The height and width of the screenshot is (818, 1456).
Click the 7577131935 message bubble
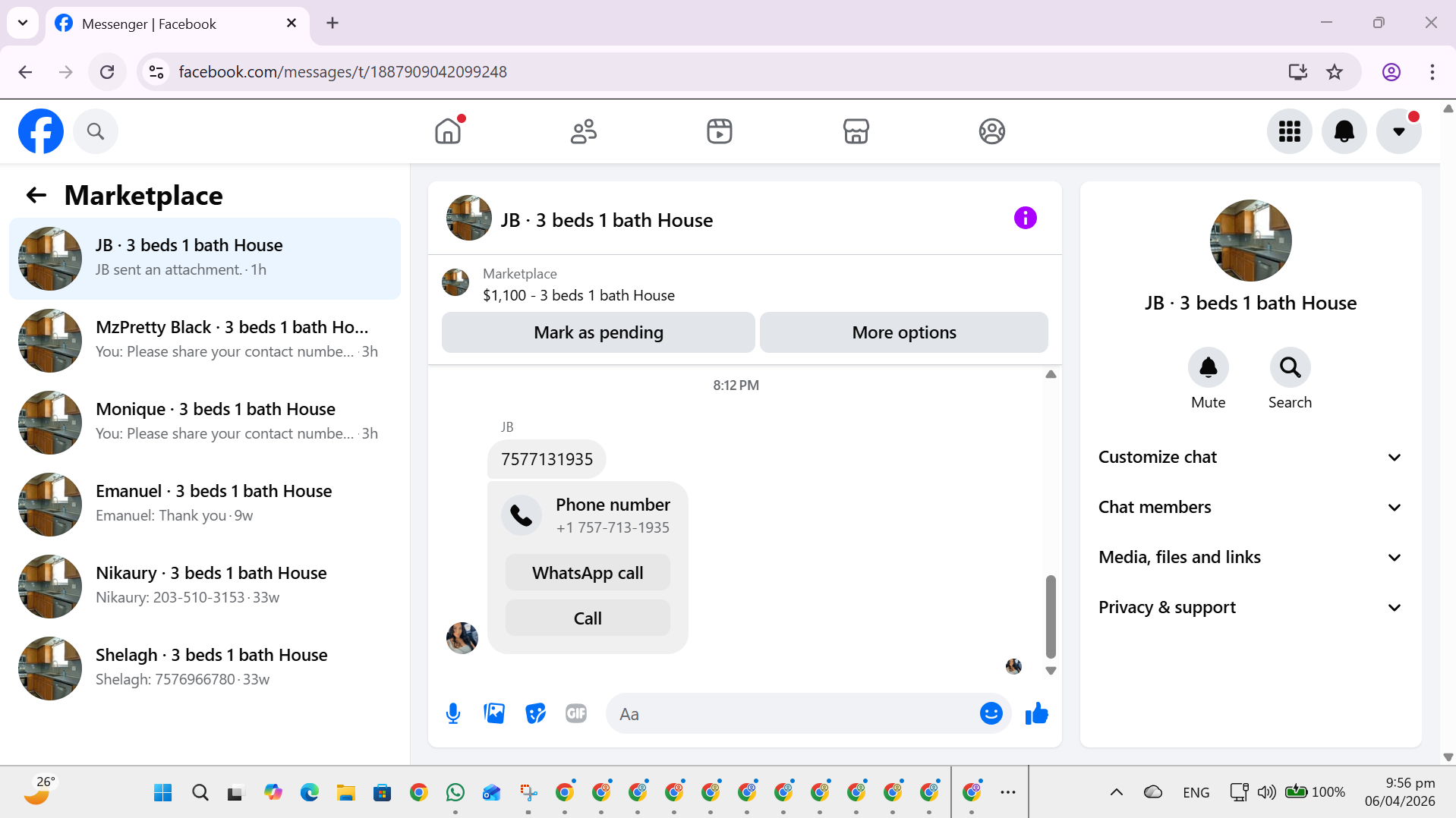pyautogui.click(x=547, y=459)
